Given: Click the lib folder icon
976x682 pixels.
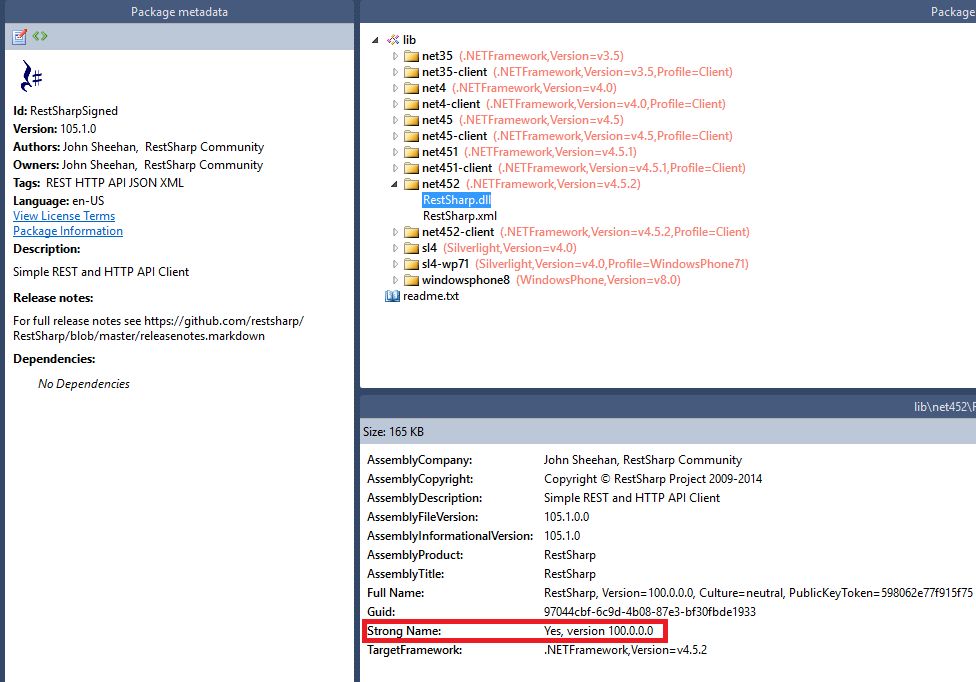Looking at the screenshot, I should pos(393,40).
